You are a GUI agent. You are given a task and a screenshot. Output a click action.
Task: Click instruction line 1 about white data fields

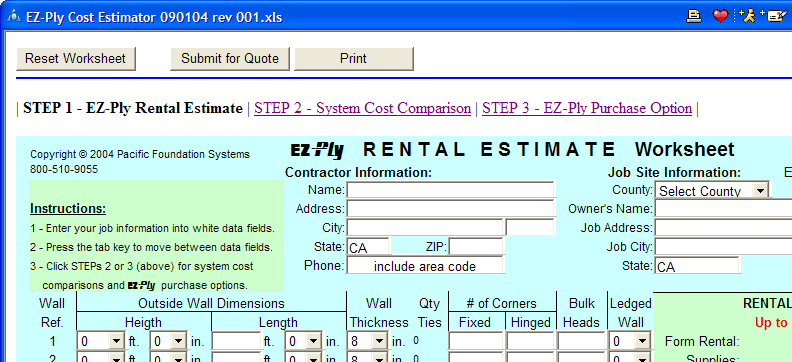pos(152,228)
